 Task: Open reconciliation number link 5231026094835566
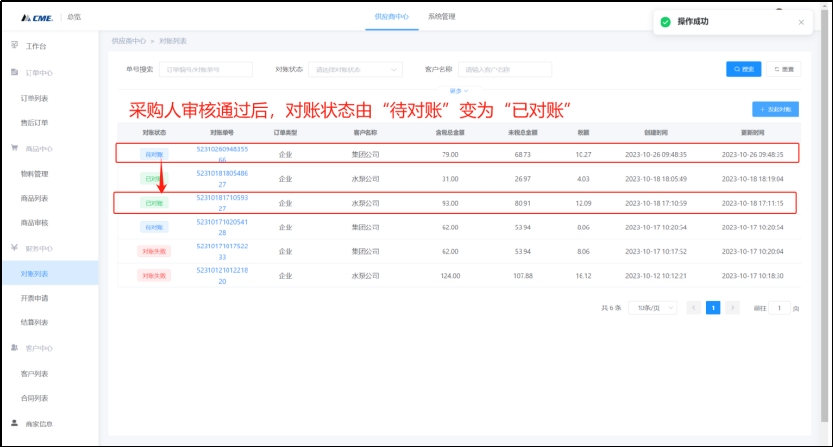(x=222, y=154)
